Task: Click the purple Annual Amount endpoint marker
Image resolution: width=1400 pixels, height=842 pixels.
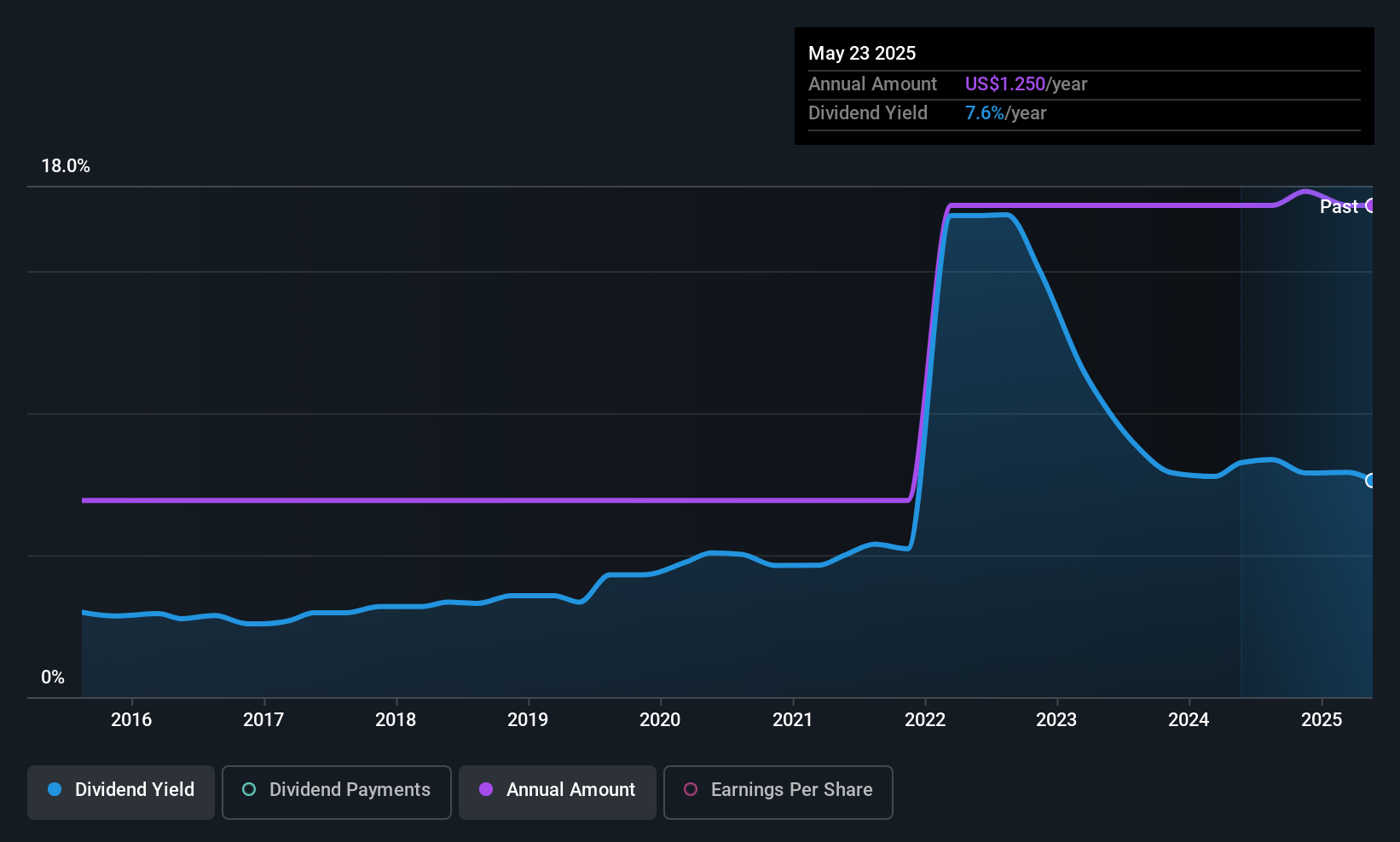Action: [x=1370, y=205]
